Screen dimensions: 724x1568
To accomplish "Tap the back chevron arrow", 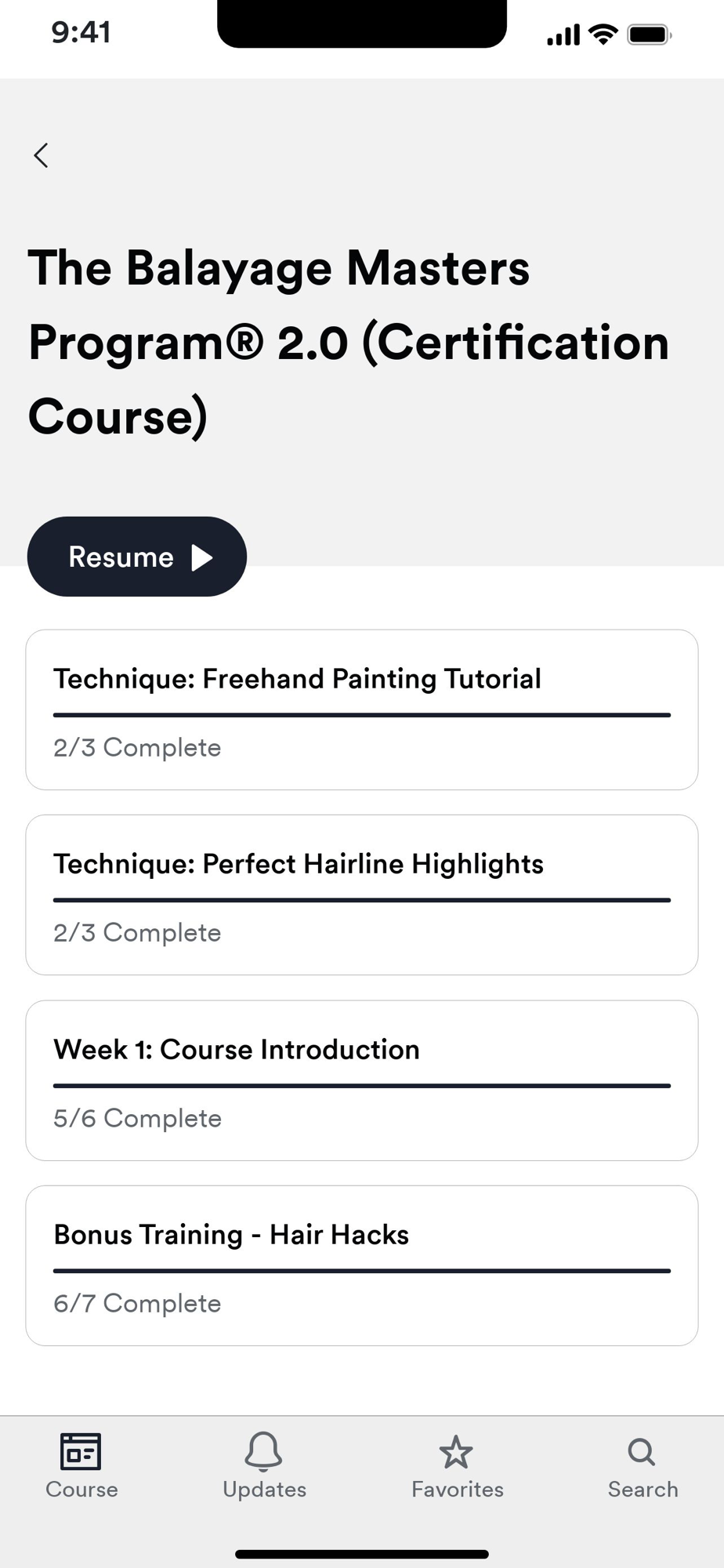I will 42,155.
